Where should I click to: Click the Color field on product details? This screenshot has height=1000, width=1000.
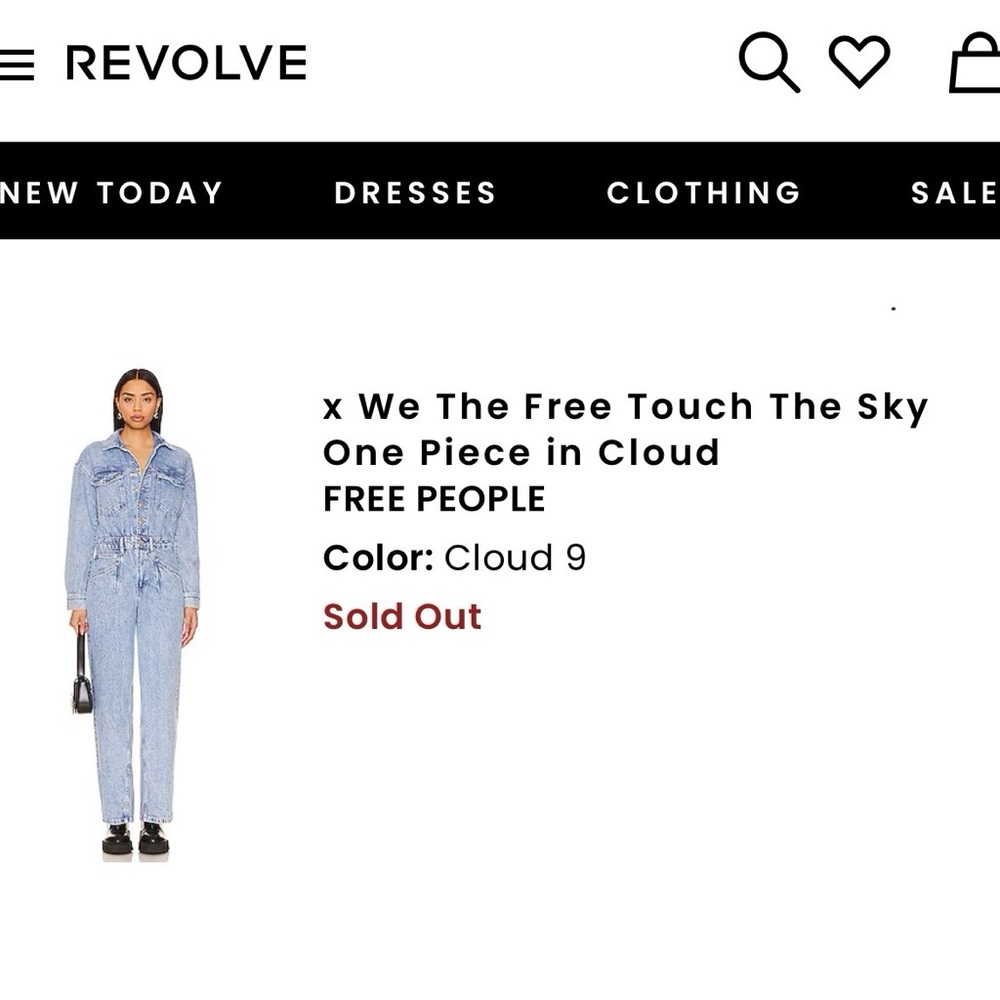click(x=373, y=558)
